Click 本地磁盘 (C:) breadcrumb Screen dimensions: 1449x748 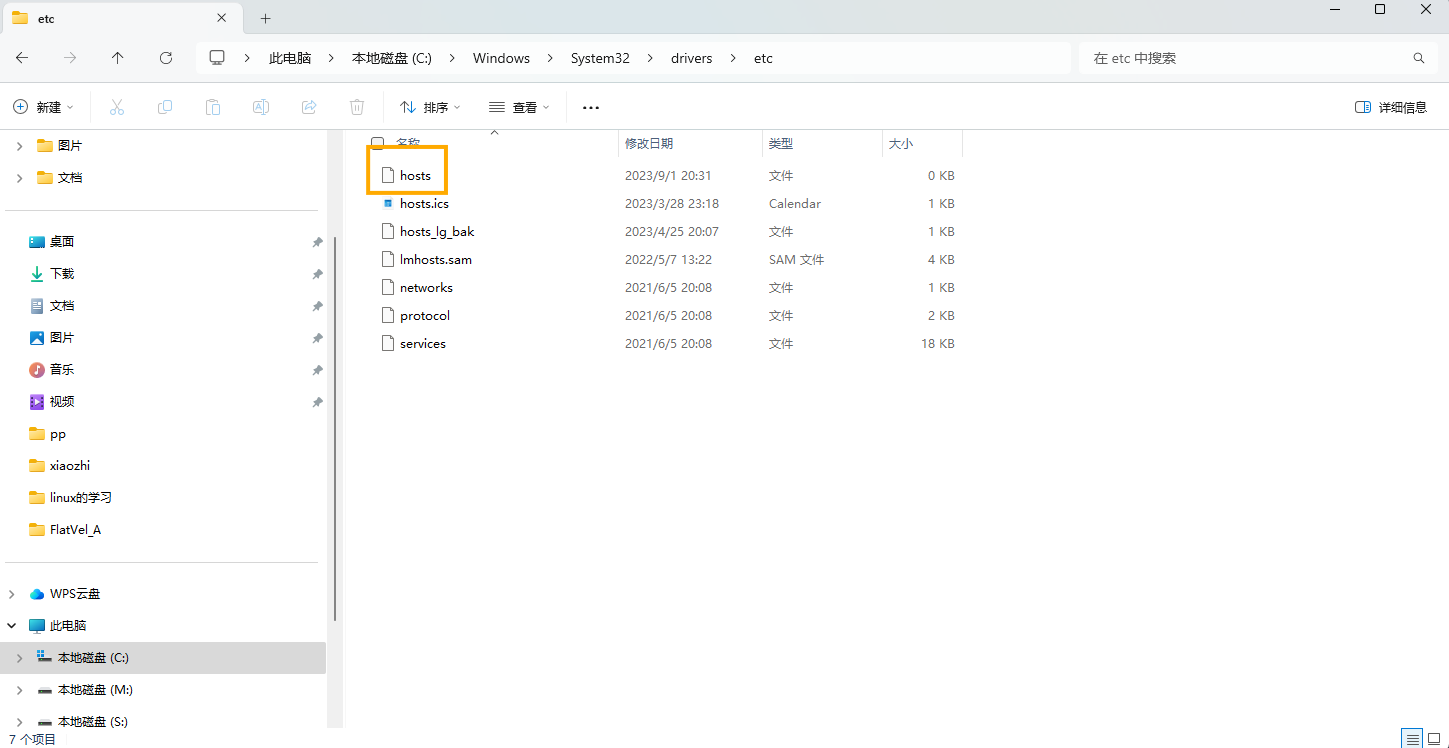(392, 58)
